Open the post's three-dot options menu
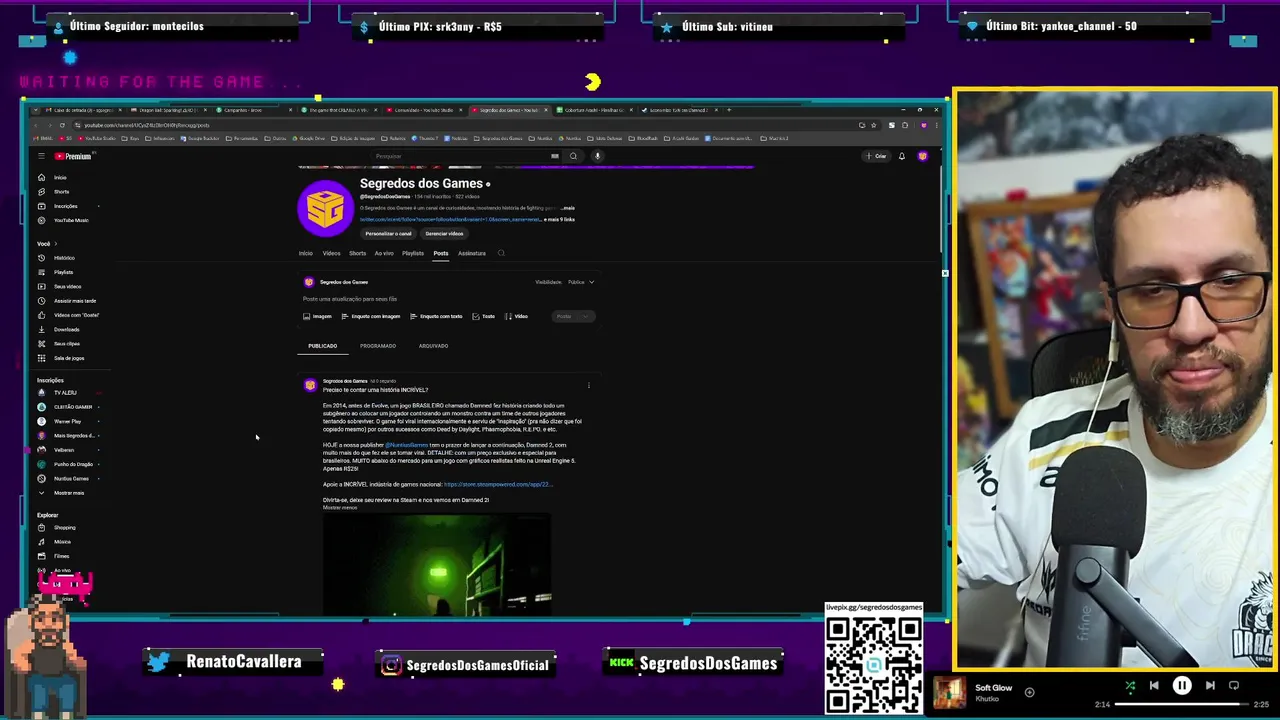 point(588,385)
